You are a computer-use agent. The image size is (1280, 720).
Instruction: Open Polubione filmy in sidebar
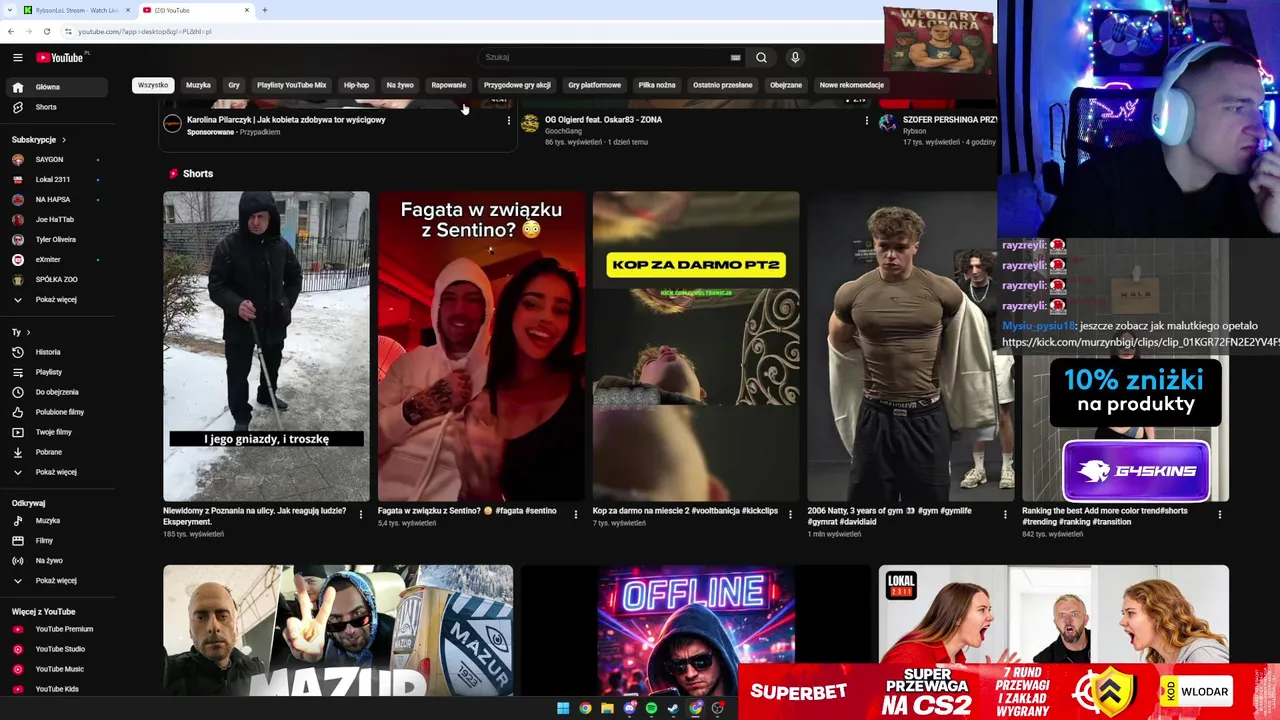pyautogui.click(x=55, y=412)
